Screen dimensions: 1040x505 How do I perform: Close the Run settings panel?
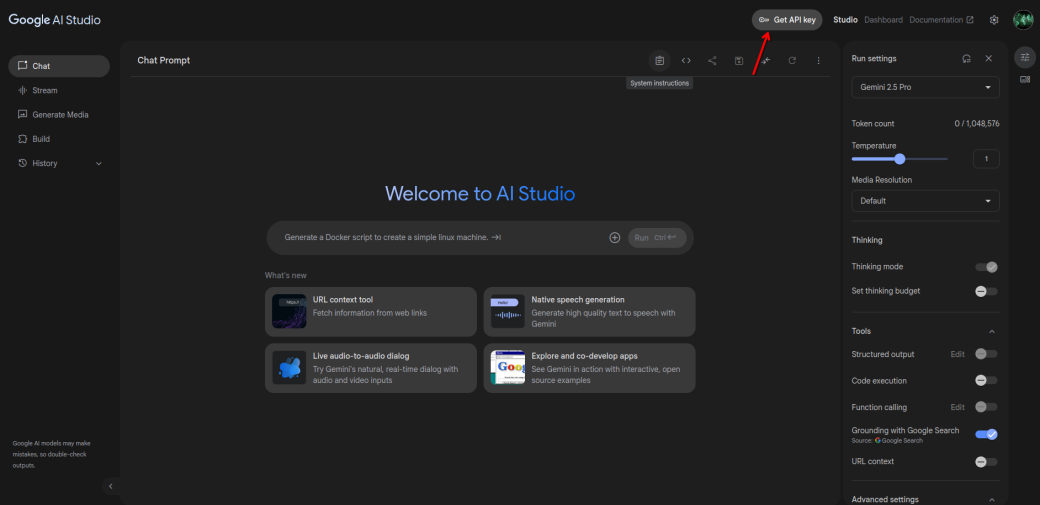coord(988,58)
